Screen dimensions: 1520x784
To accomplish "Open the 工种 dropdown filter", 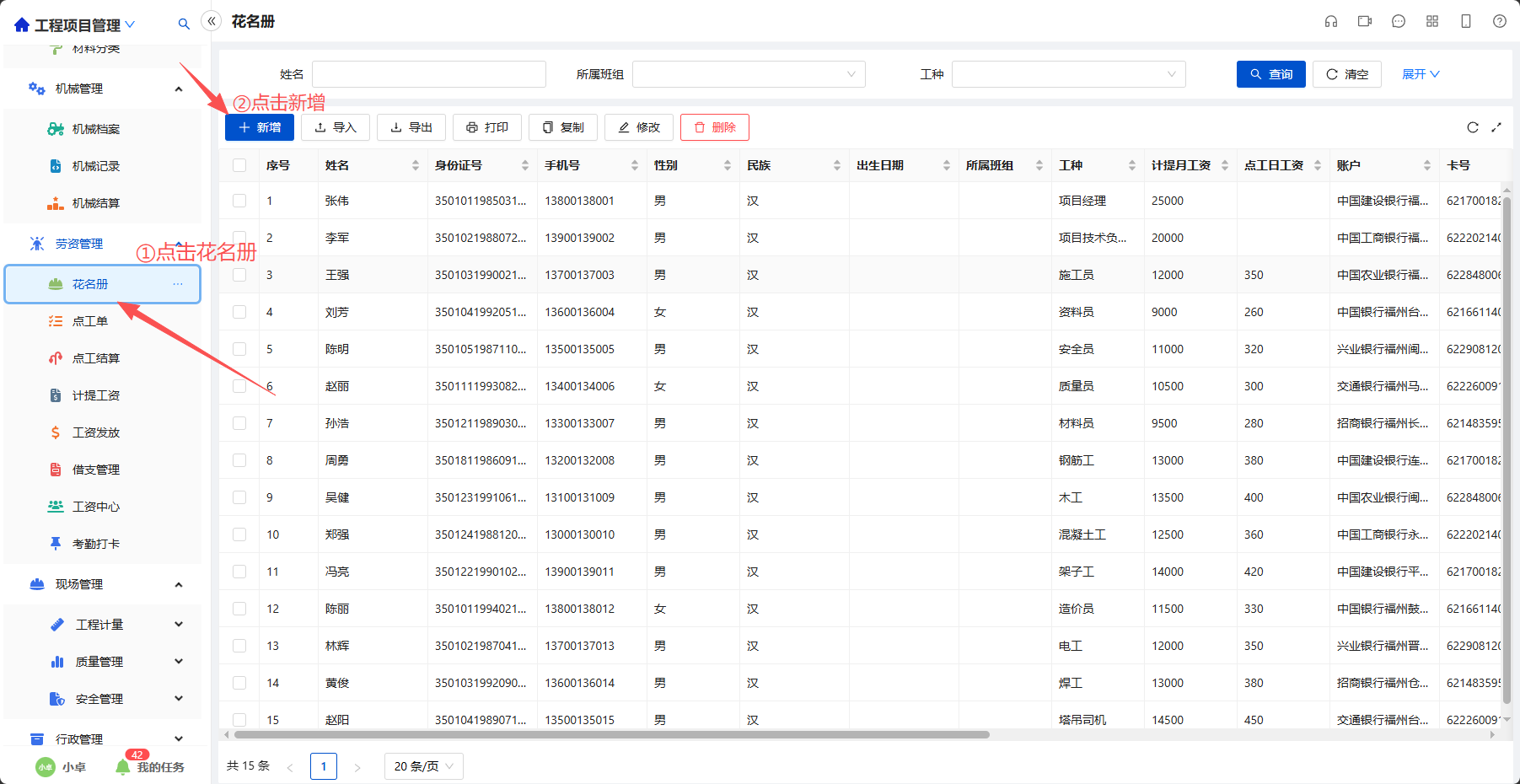I will click(x=1069, y=74).
